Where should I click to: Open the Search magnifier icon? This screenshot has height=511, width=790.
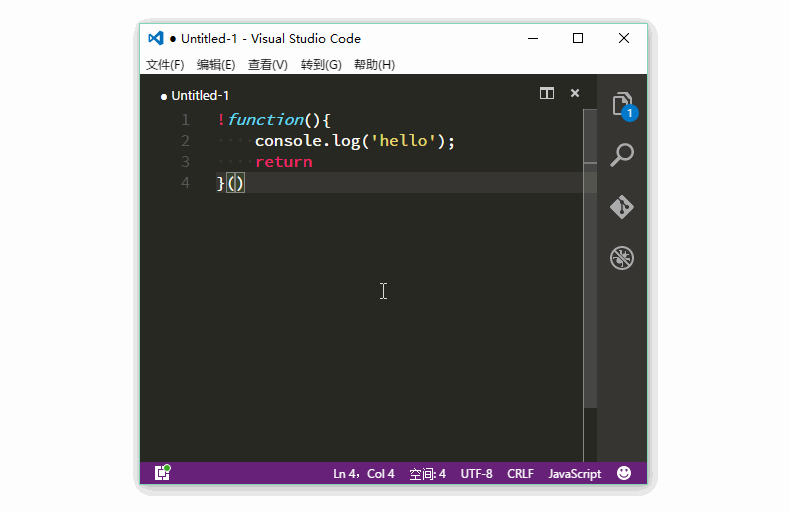tap(622, 155)
